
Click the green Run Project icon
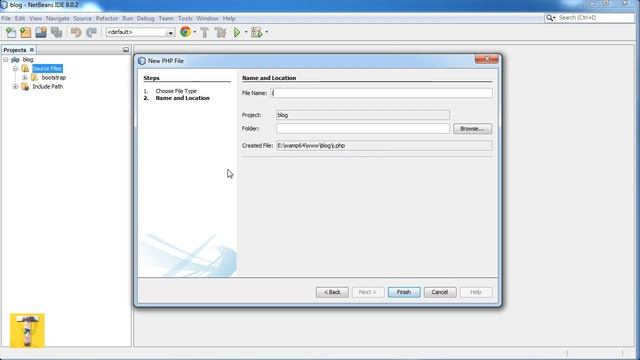point(237,32)
